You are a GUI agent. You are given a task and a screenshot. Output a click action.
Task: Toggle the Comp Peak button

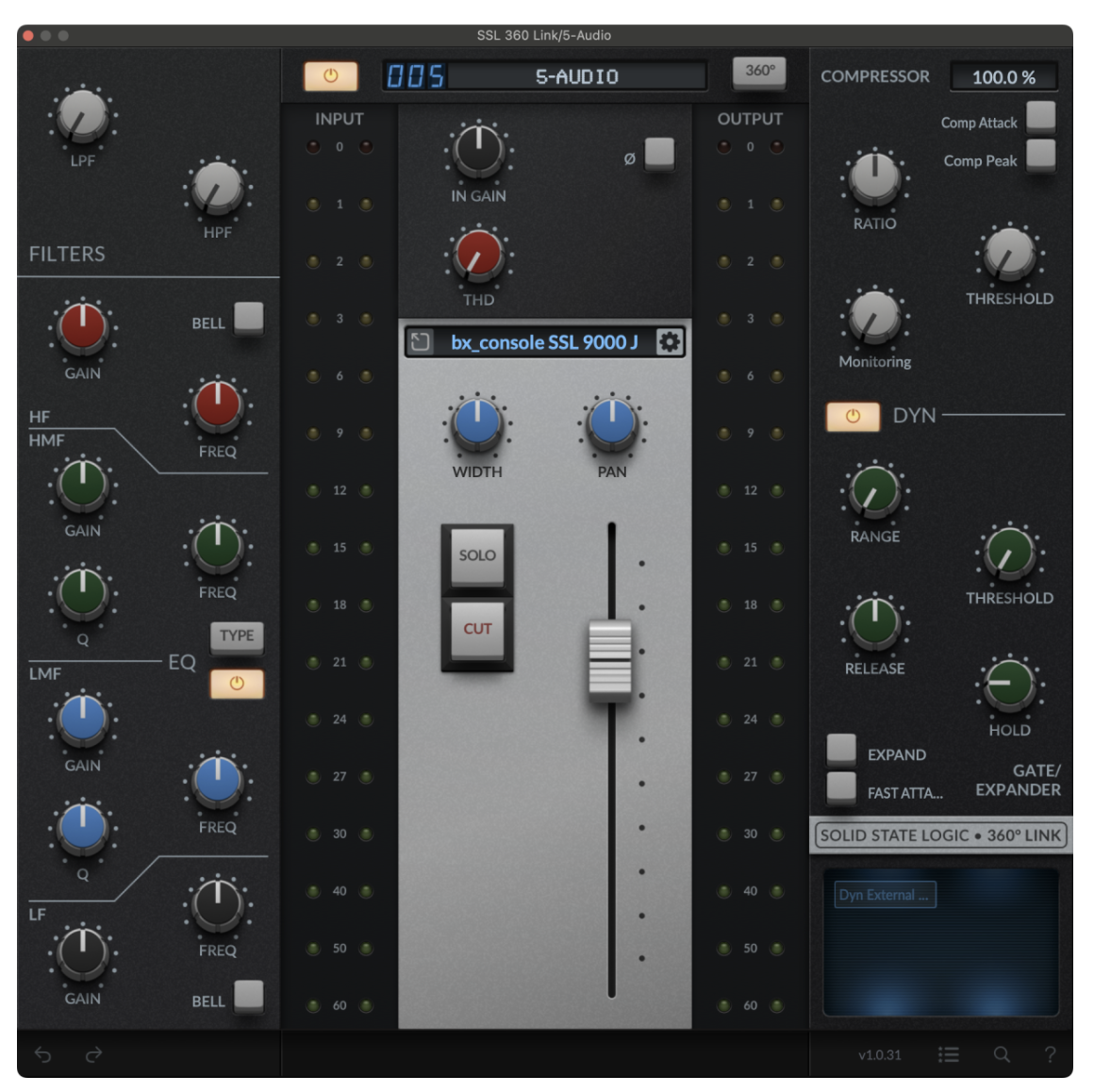1040,155
